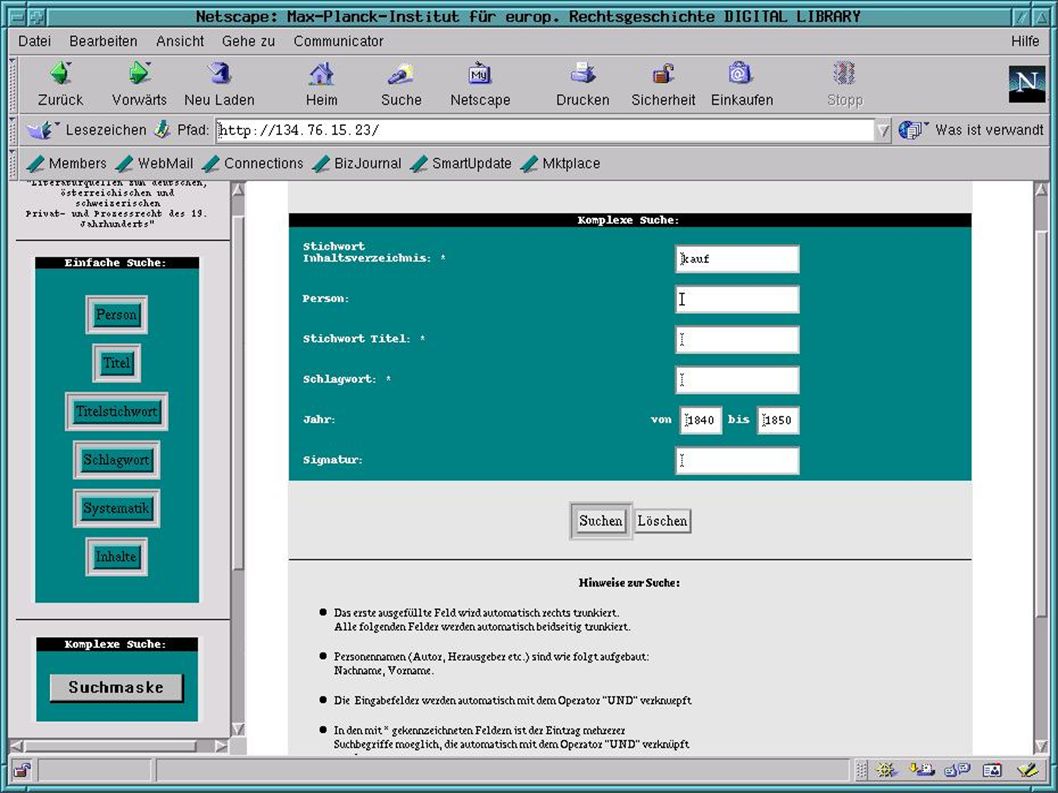1058x793 pixels.
Task: Click the Person simple search button
Action: coord(116,315)
